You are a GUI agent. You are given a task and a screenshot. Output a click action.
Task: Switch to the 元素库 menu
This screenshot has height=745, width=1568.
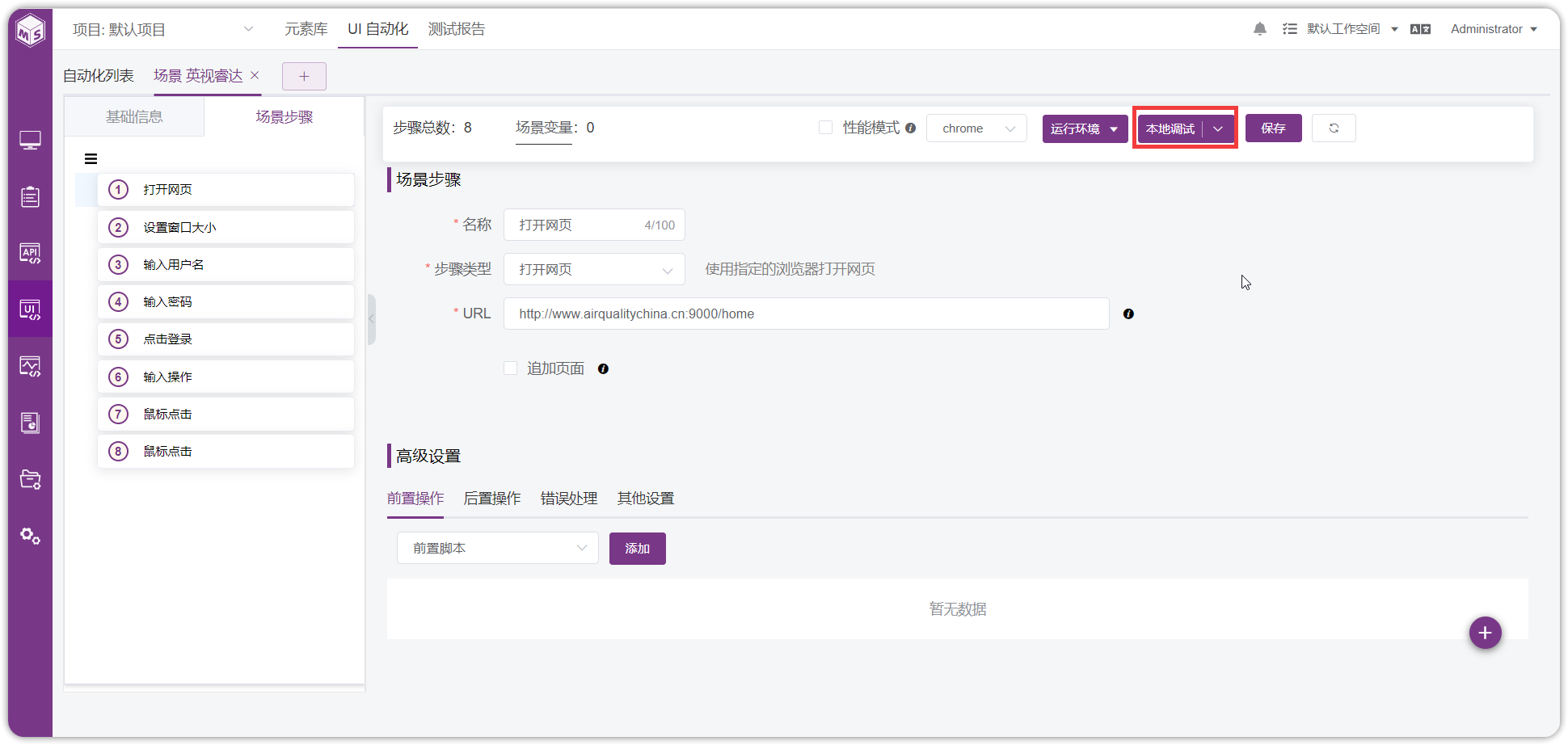pos(306,29)
